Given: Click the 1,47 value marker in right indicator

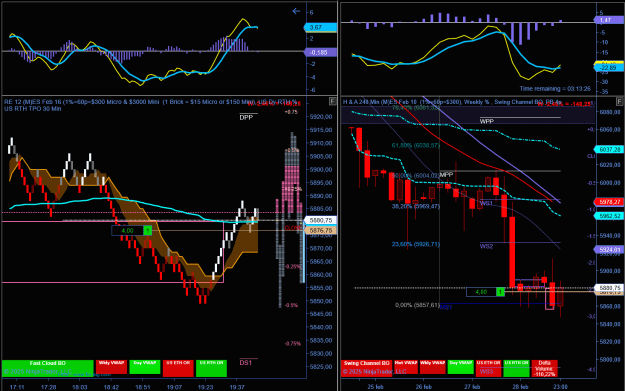Looking at the screenshot, I should coord(609,20).
